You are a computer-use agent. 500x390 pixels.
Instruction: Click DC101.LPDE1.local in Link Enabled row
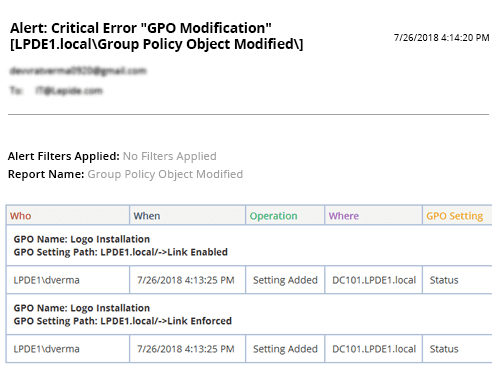coord(374,280)
